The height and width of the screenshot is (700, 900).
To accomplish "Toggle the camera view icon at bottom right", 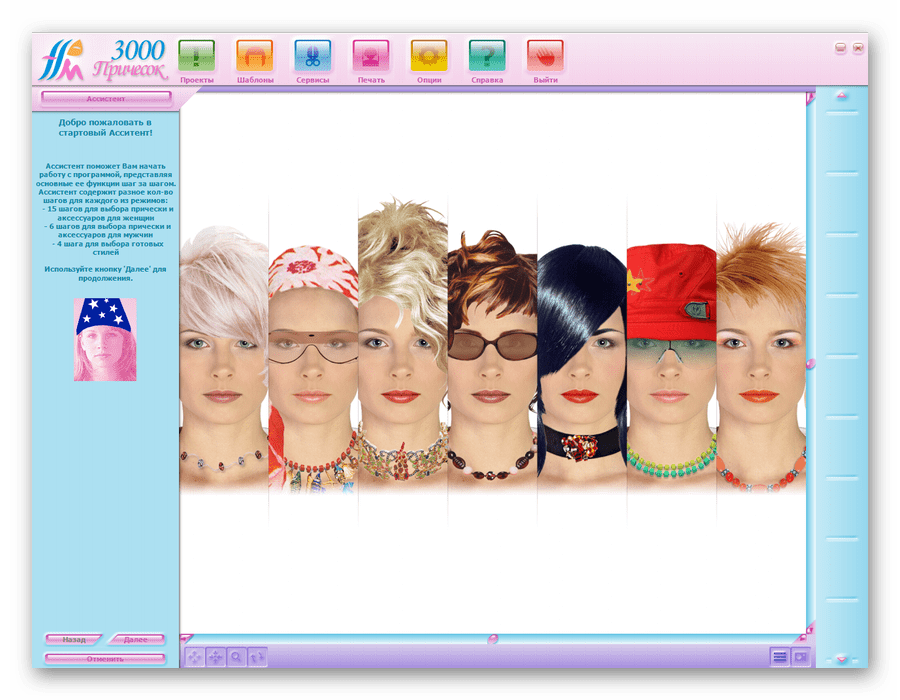I will pos(800,656).
